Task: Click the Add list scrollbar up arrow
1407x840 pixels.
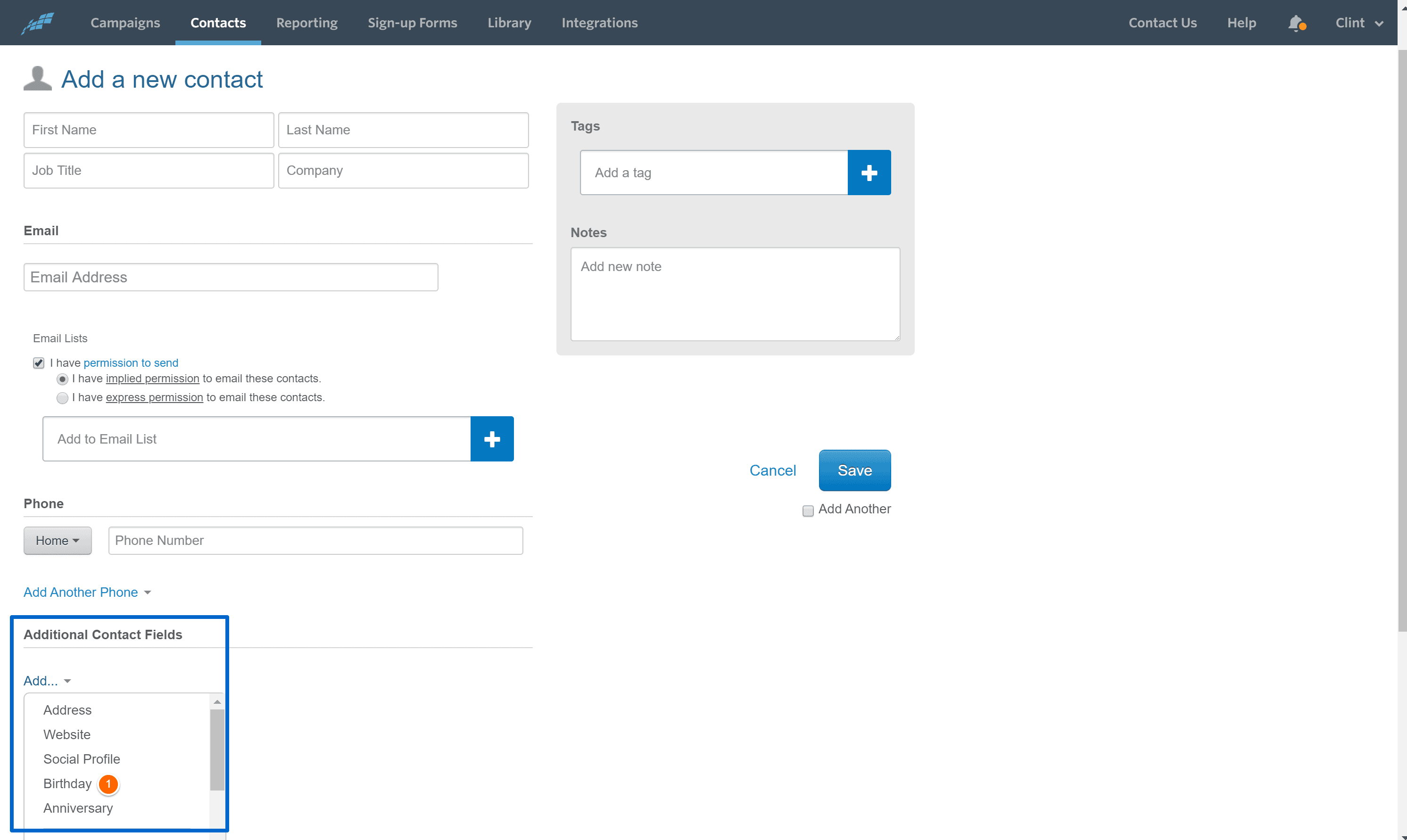Action: (217, 702)
